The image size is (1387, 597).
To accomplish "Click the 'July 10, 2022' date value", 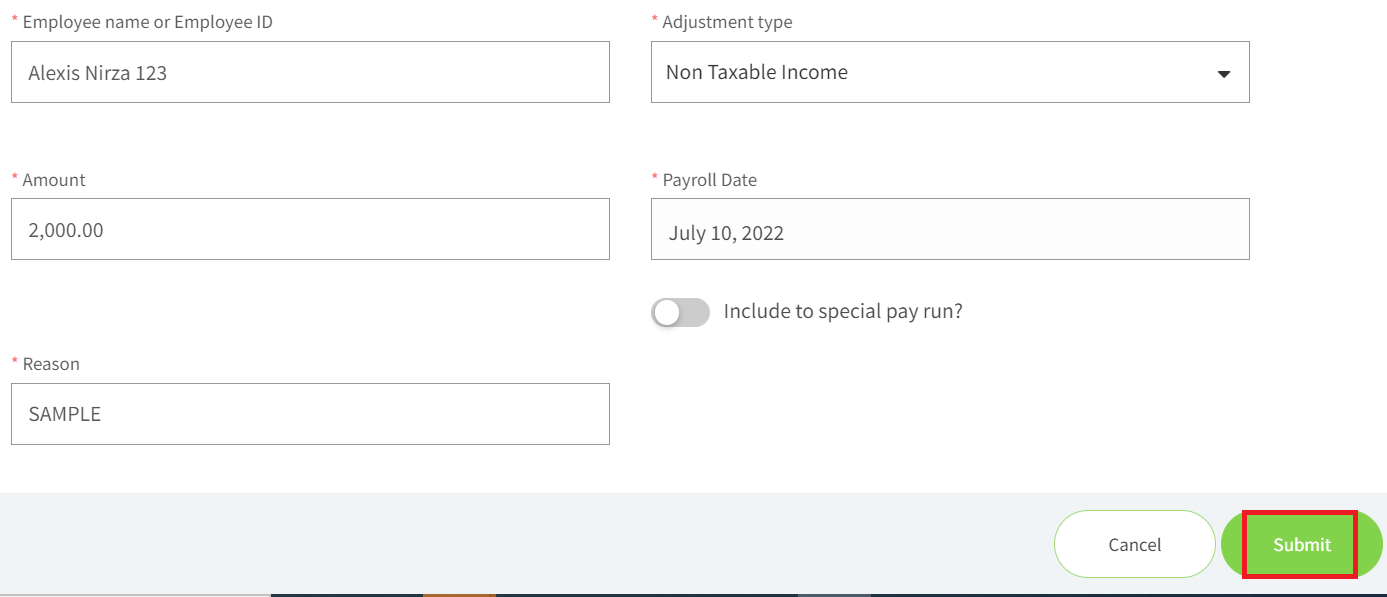I will point(726,234).
